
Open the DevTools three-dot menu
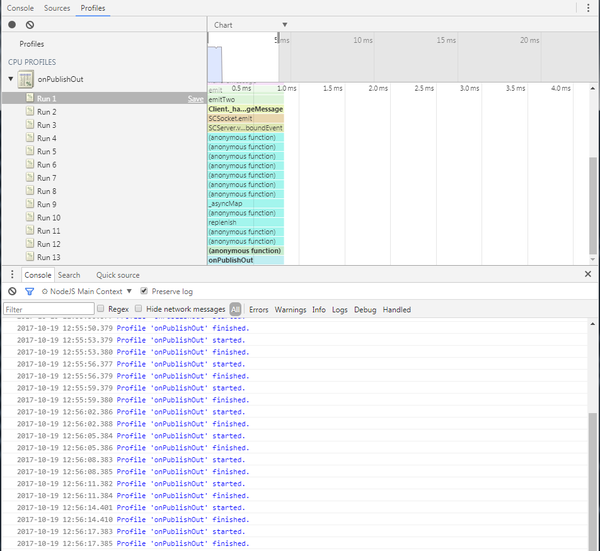coord(588,8)
